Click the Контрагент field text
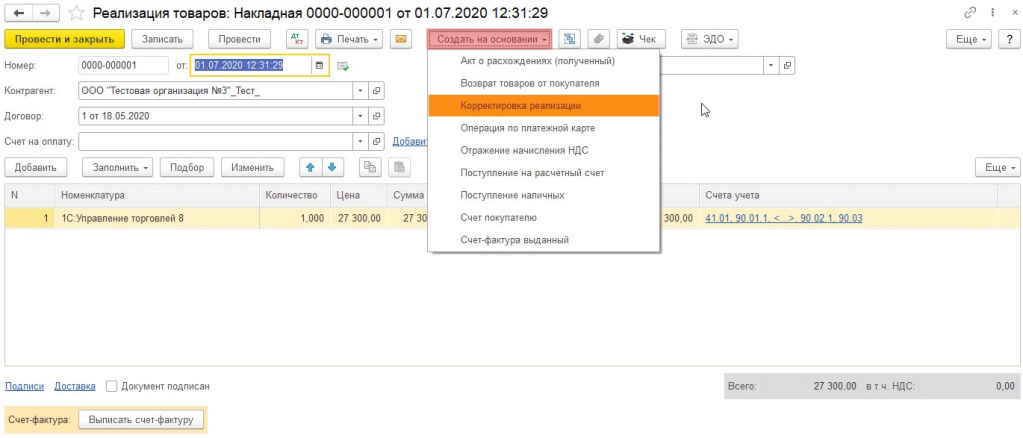 pos(215,91)
